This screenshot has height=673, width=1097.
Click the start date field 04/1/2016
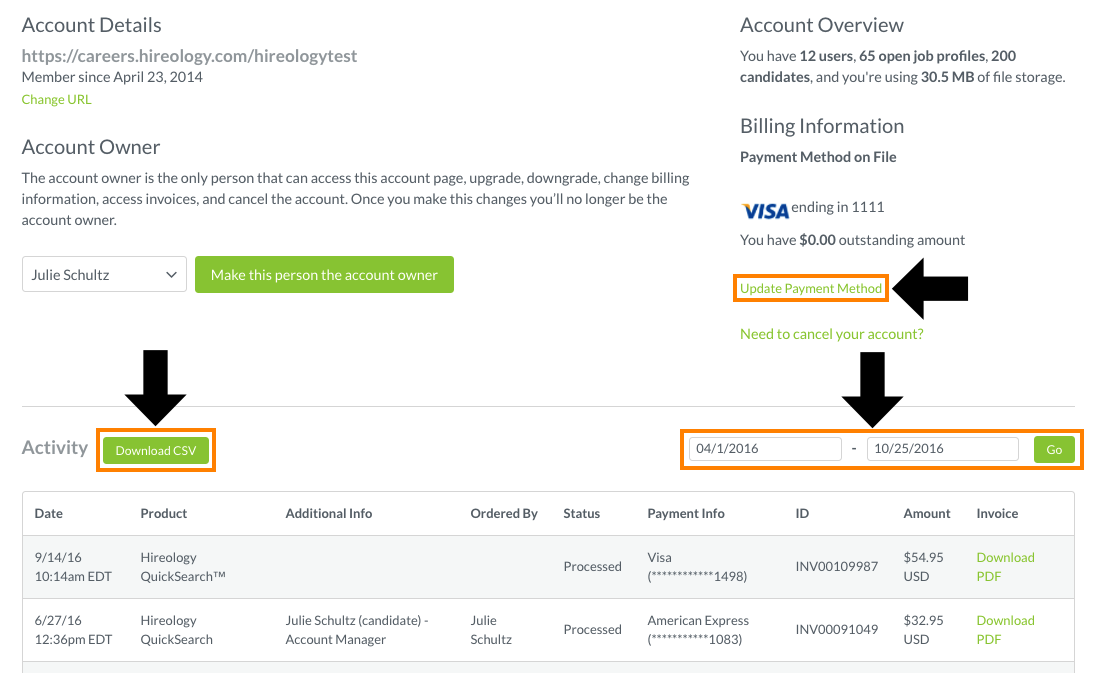pos(765,448)
